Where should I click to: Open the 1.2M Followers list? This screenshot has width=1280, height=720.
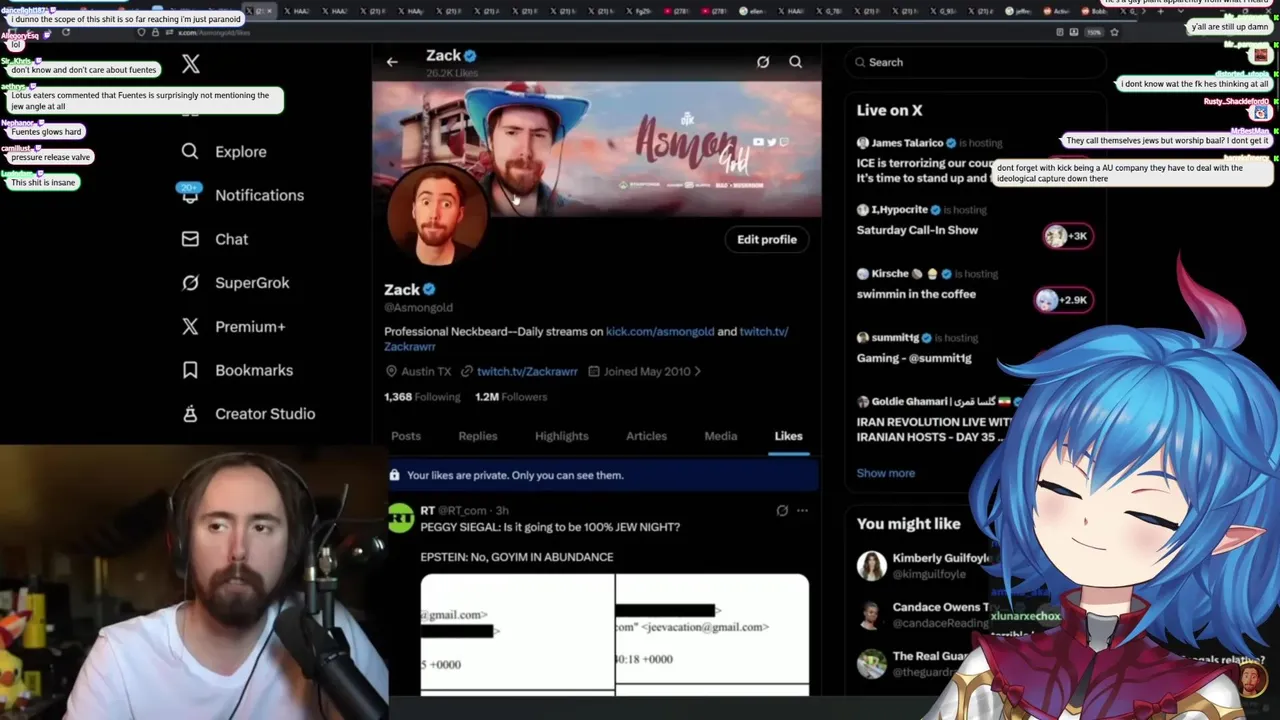pos(511,397)
